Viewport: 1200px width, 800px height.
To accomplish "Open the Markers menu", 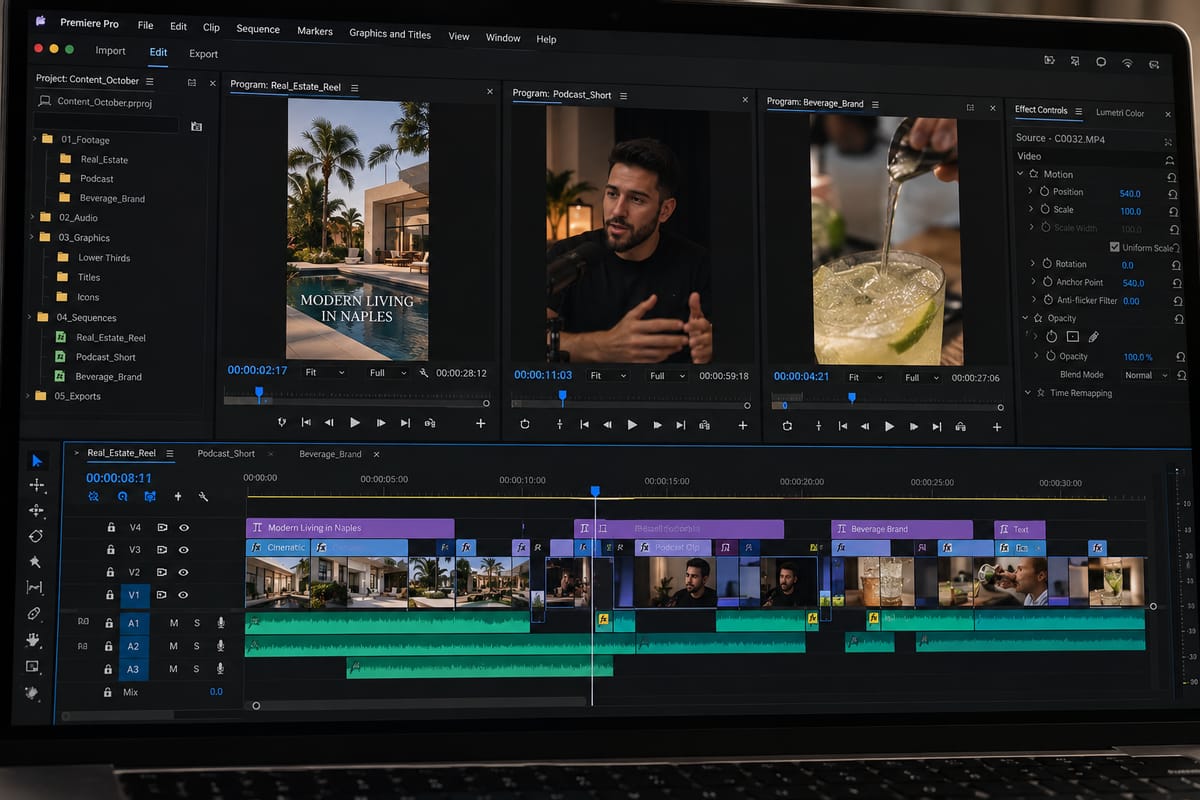I will click(315, 31).
